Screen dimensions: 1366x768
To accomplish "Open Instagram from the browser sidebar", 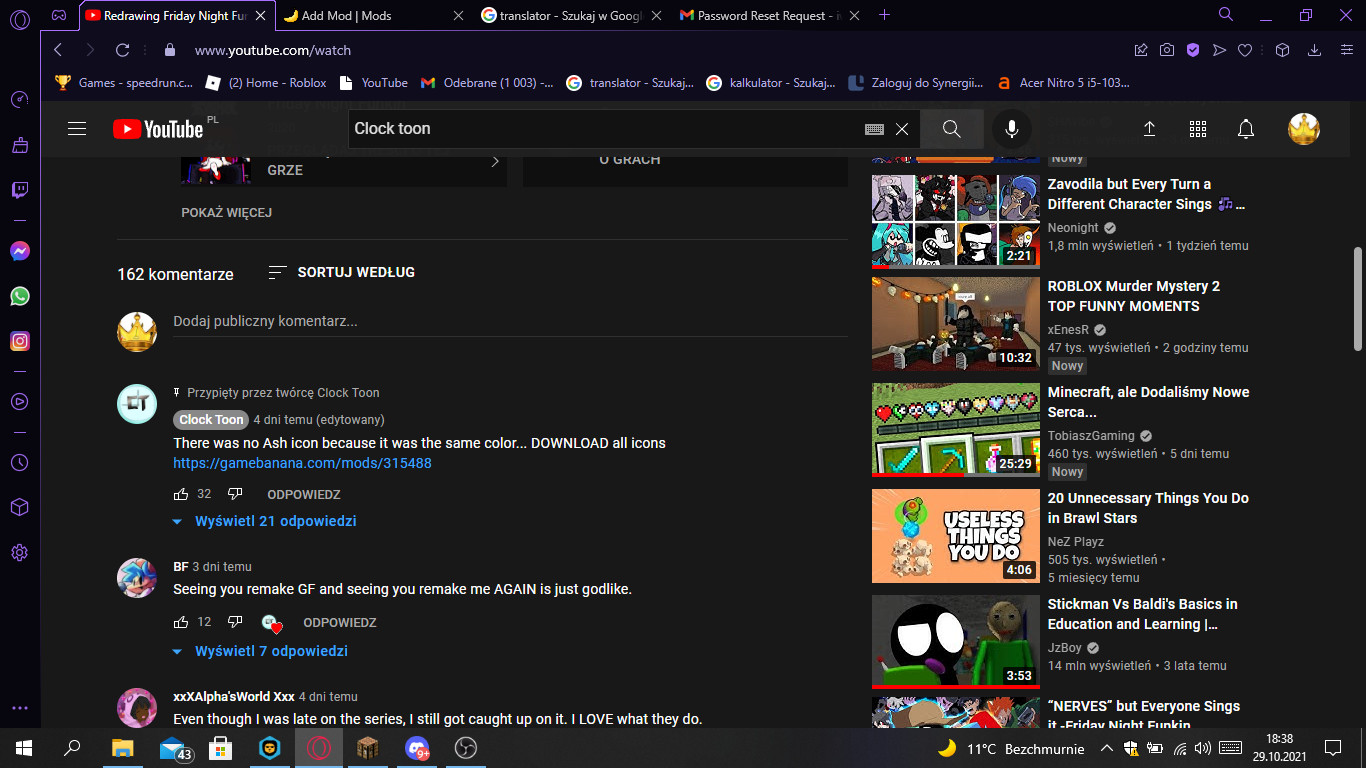I will [x=20, y=341].
